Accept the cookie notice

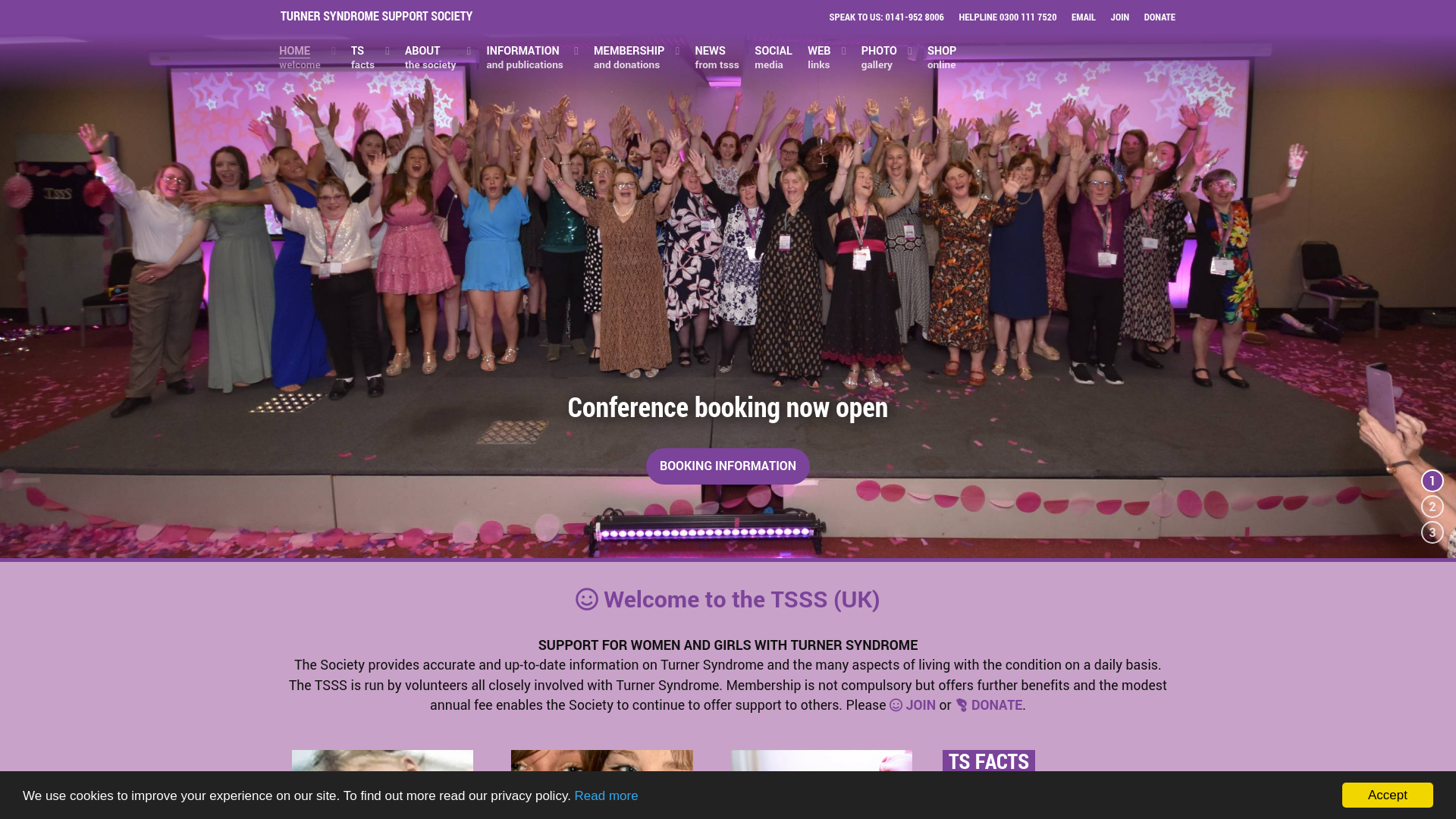tap(1387, 795)
